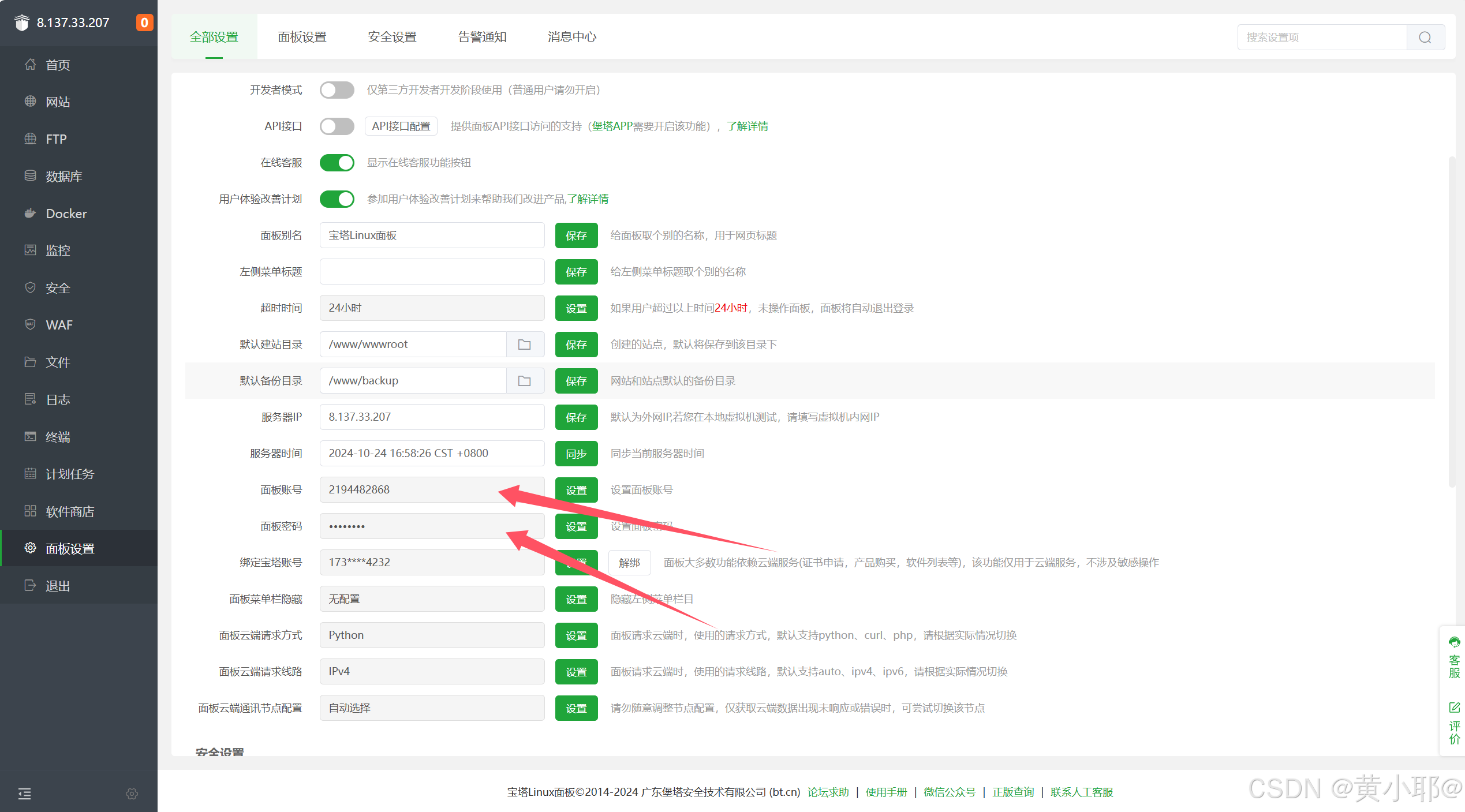Click the orange notification badge
1465x812 pixels.
pos(144,23)
